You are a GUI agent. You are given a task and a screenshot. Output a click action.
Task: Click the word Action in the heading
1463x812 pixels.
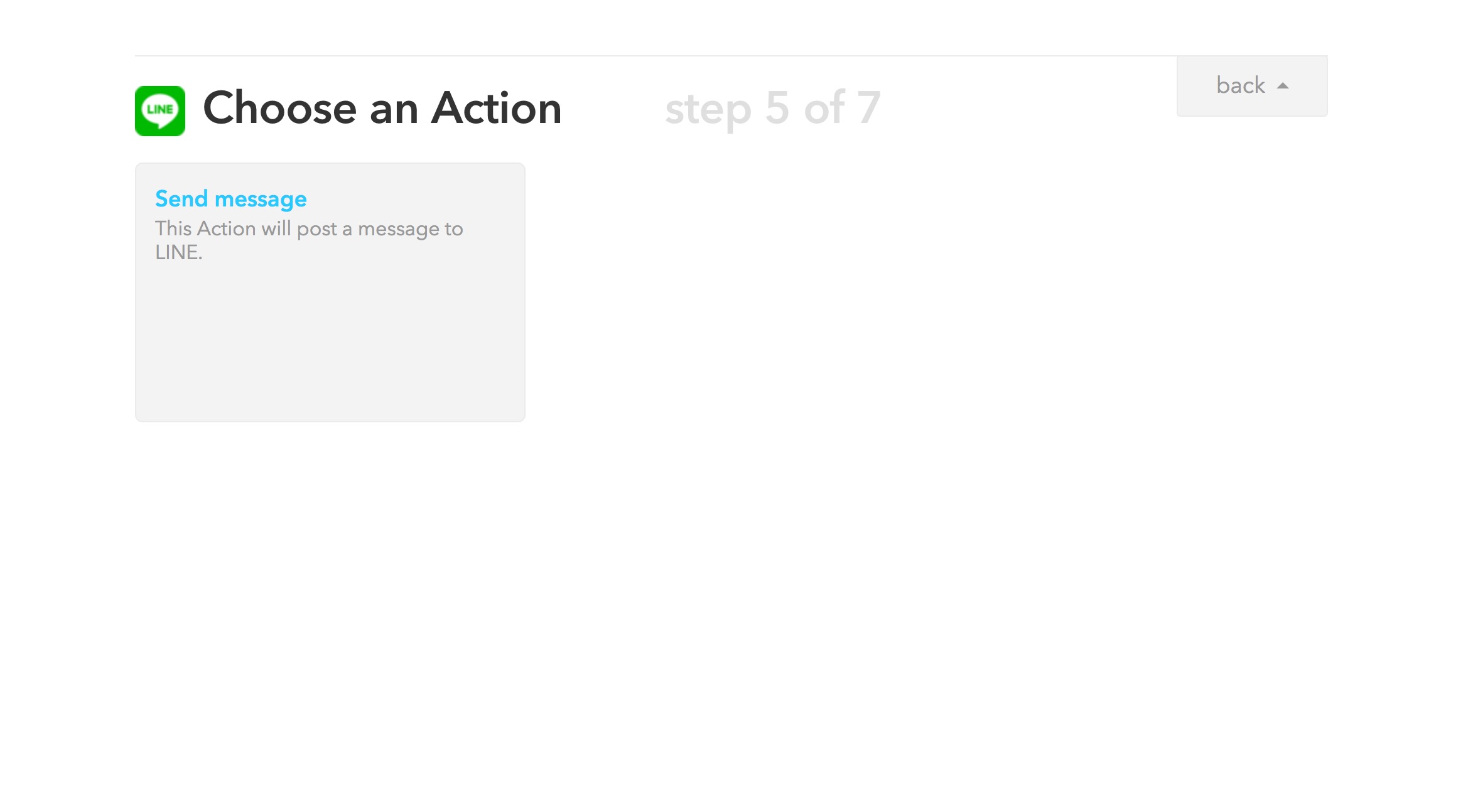497,108
